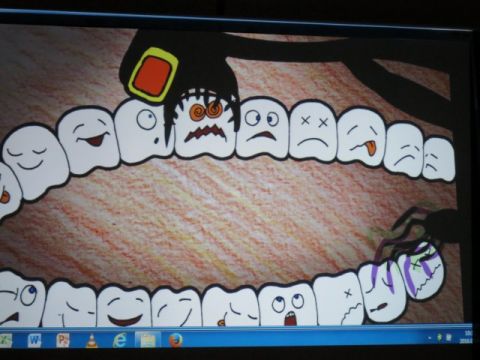This screenshot has width=480, height=360.
Task: Open the taskbar clock and date
Action: (468, 337)
